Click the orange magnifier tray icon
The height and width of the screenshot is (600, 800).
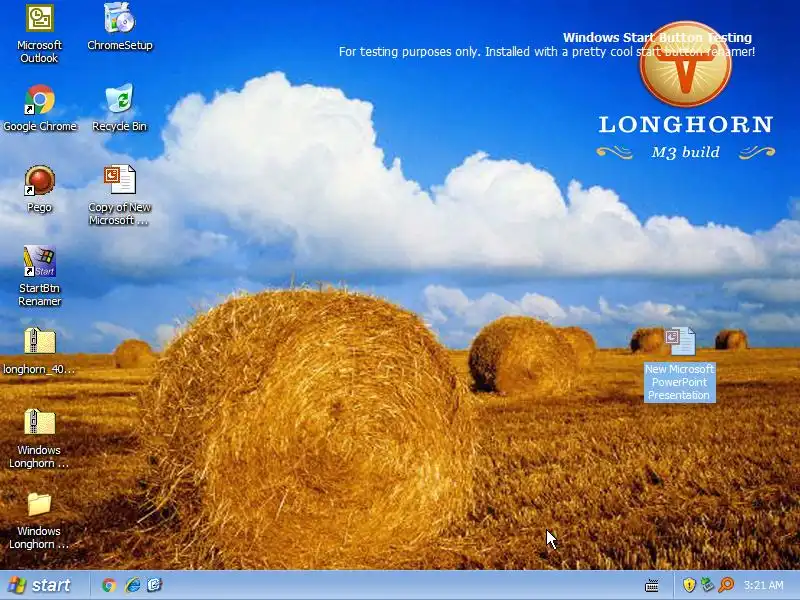pyautogui.click(x=726, y=585)
